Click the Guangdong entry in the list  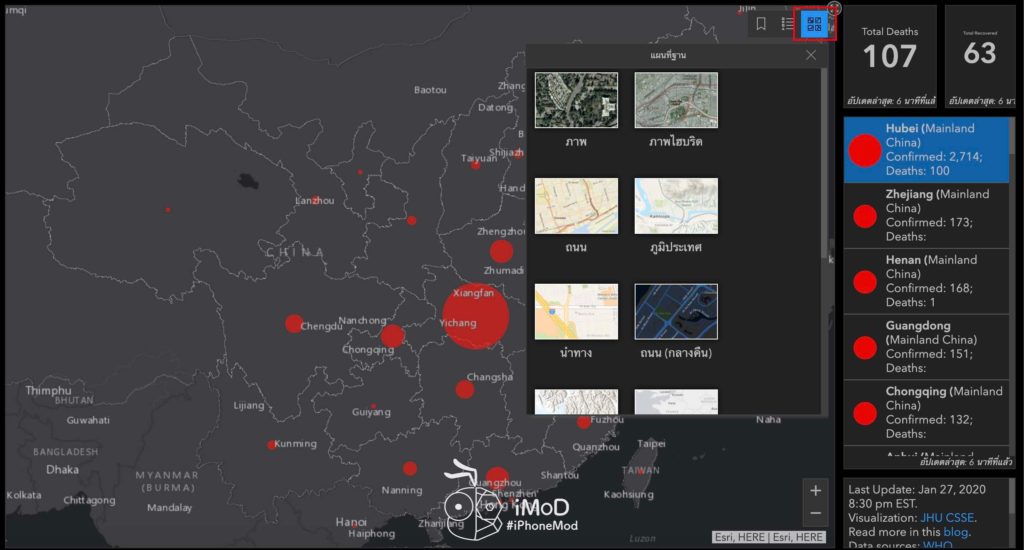(x=926, y=347)
